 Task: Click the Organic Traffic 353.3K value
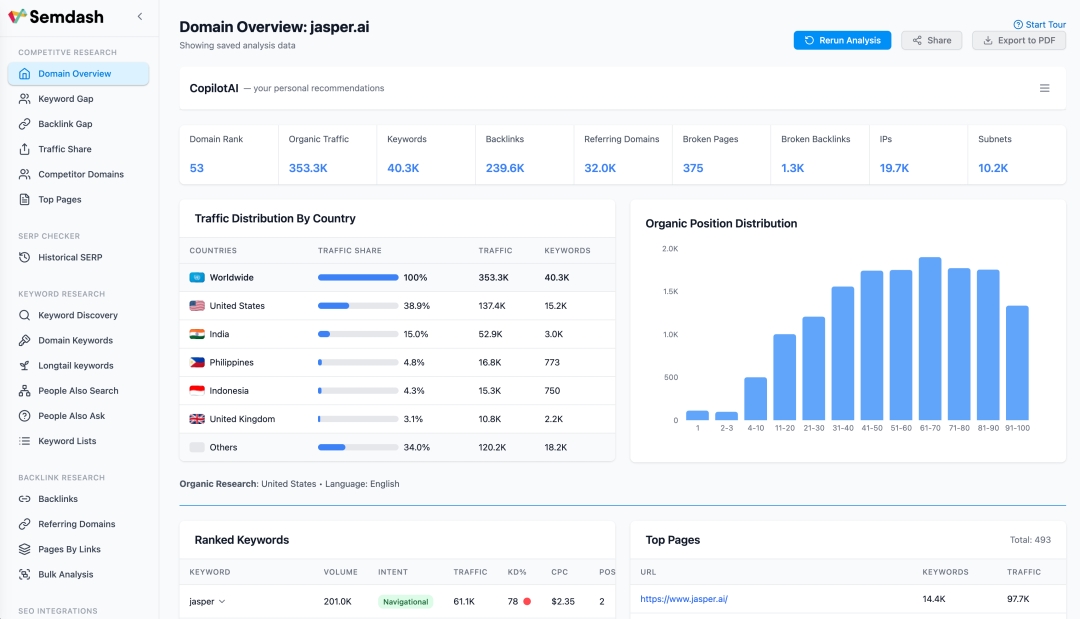click(x=308, y=168)
